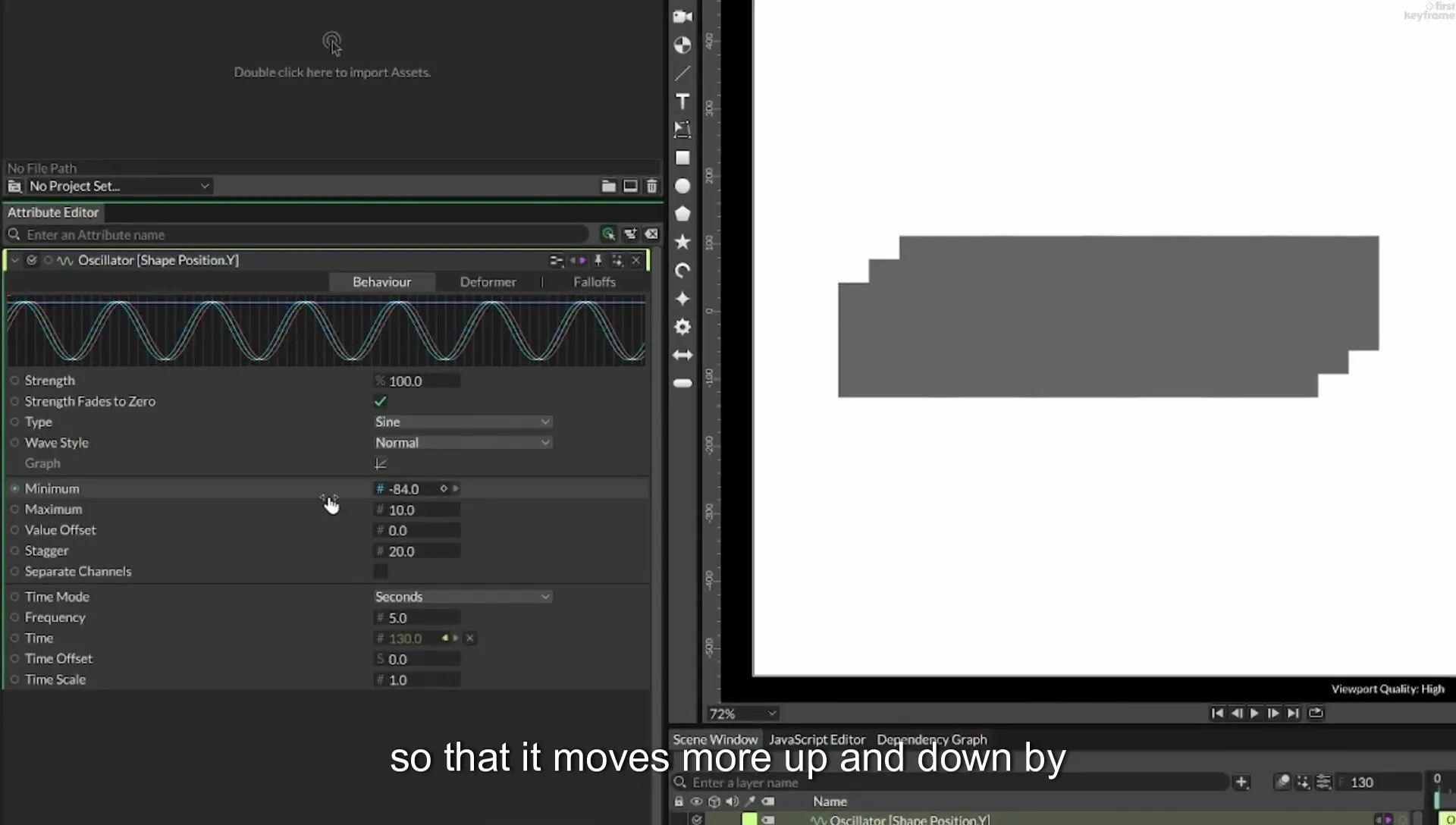Open the Graph editor icon
Viewport: 1456px width, 825px height.
(381, 463)
